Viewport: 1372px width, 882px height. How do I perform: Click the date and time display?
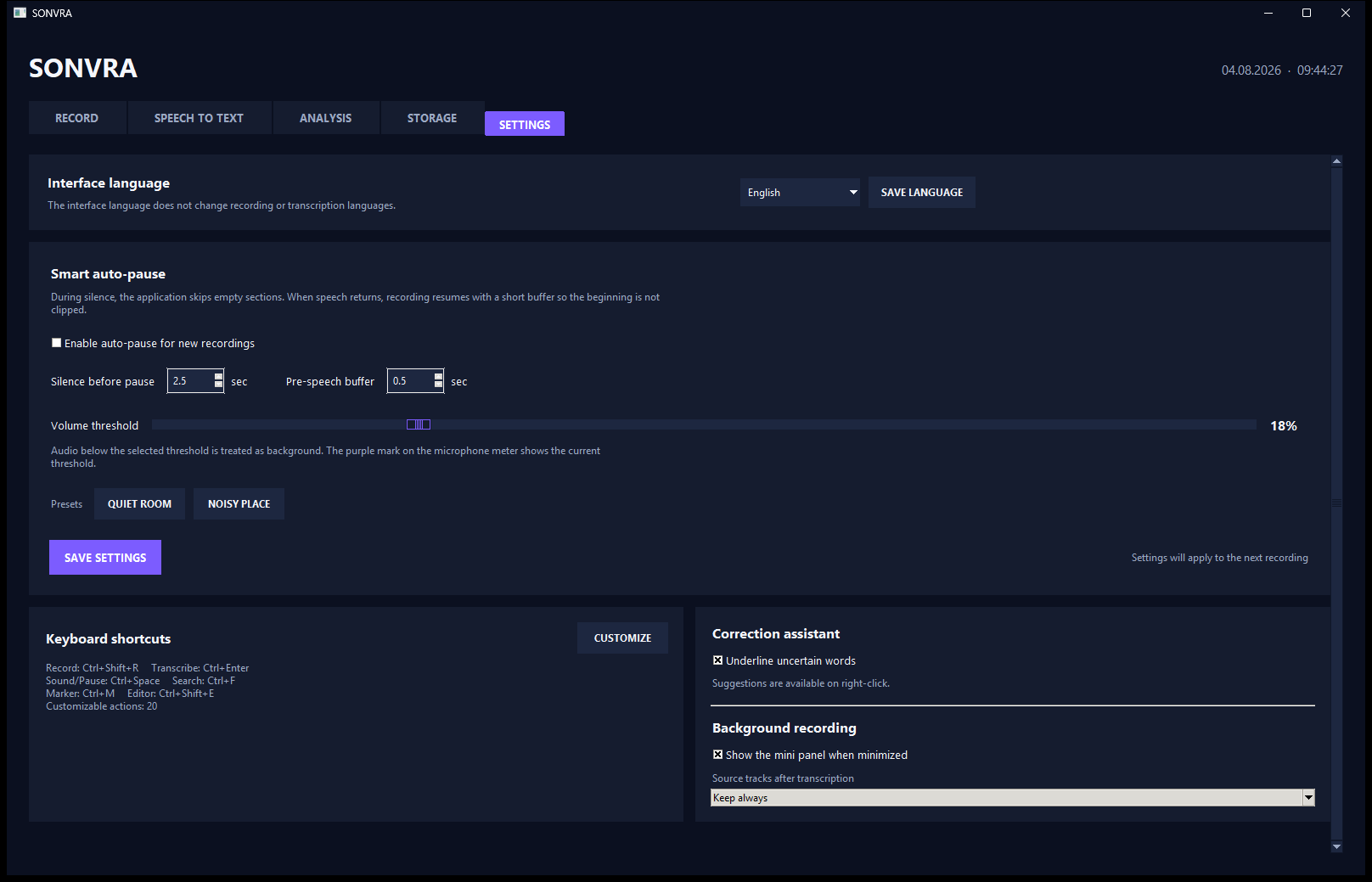click(1282, 70)
